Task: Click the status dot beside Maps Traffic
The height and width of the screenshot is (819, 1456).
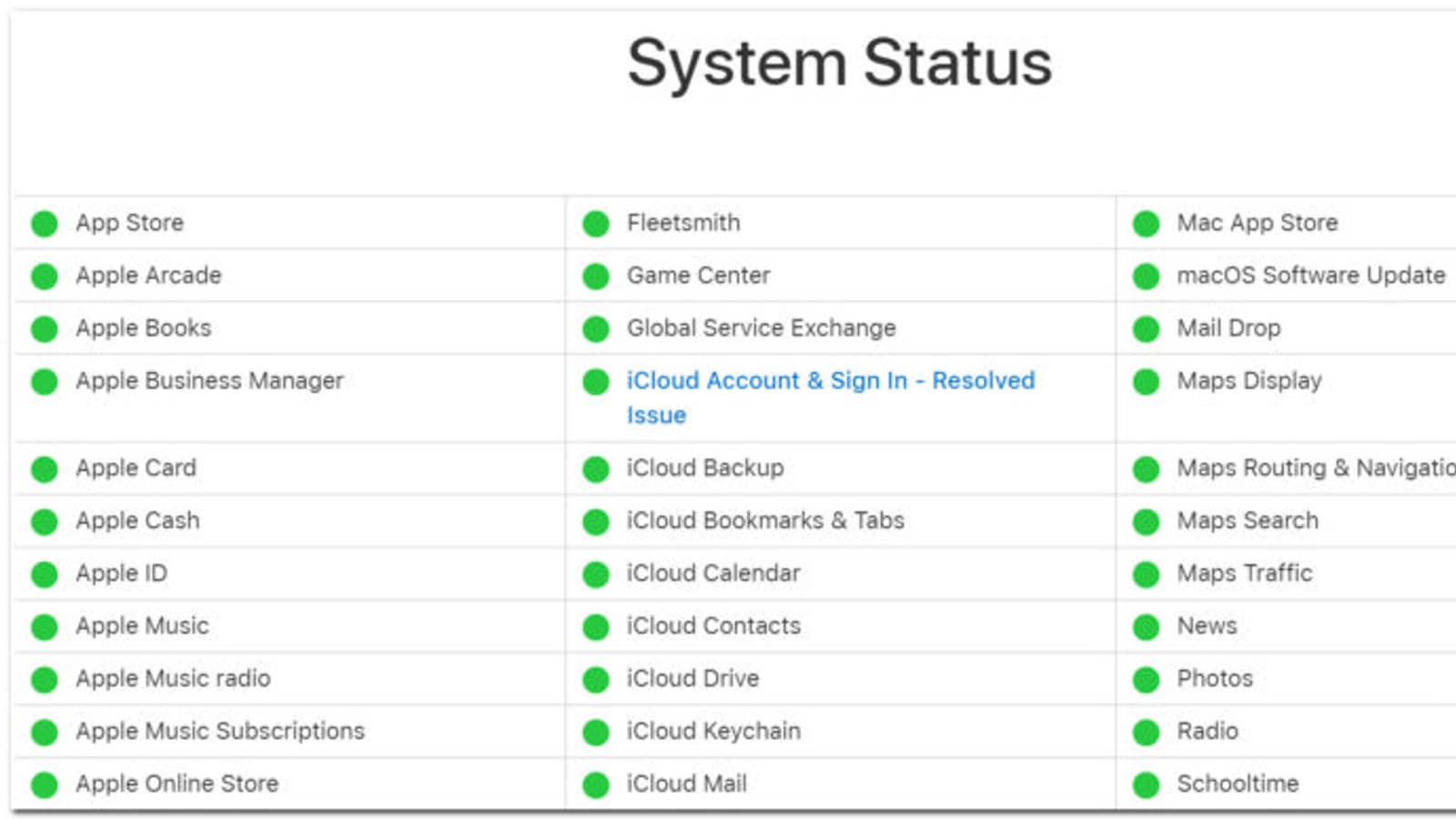Action: [x=1147, y=573]
